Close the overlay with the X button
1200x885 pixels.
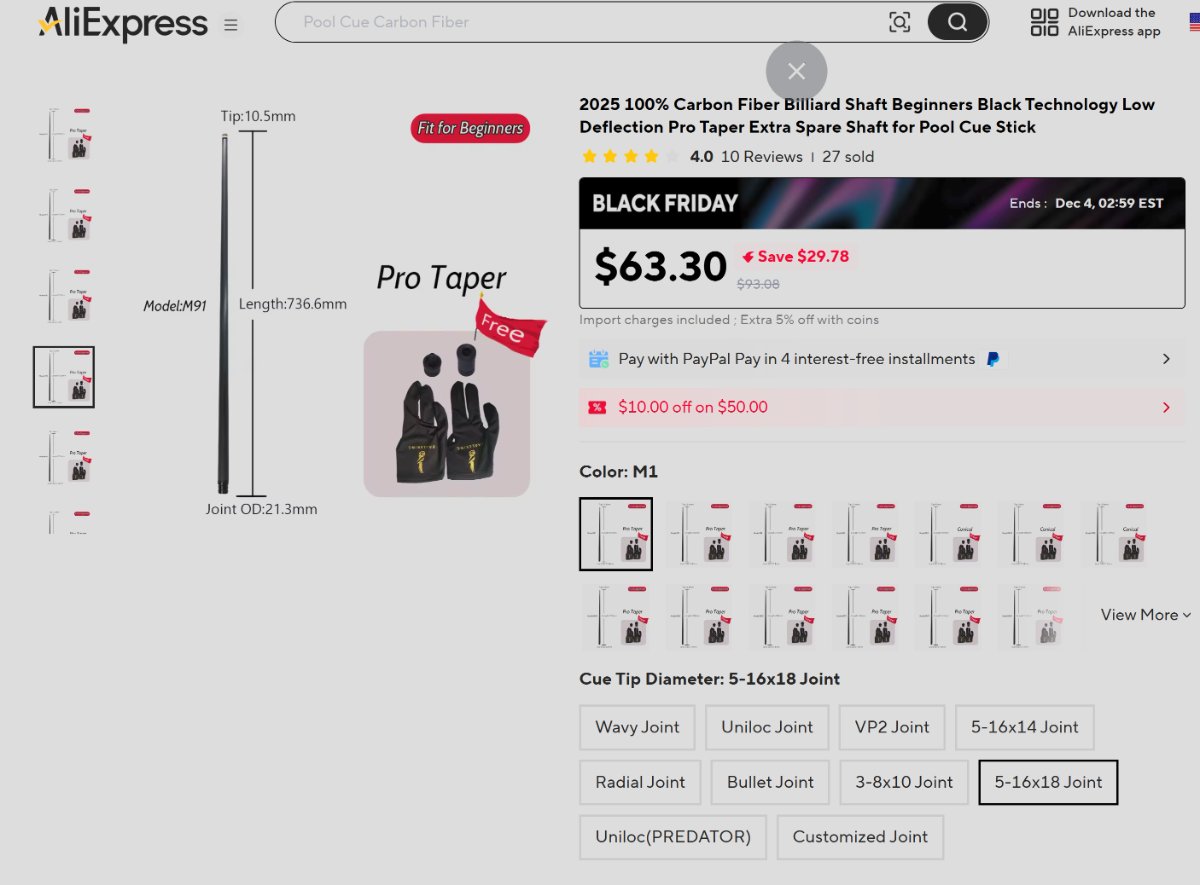[x=796, y=71]
